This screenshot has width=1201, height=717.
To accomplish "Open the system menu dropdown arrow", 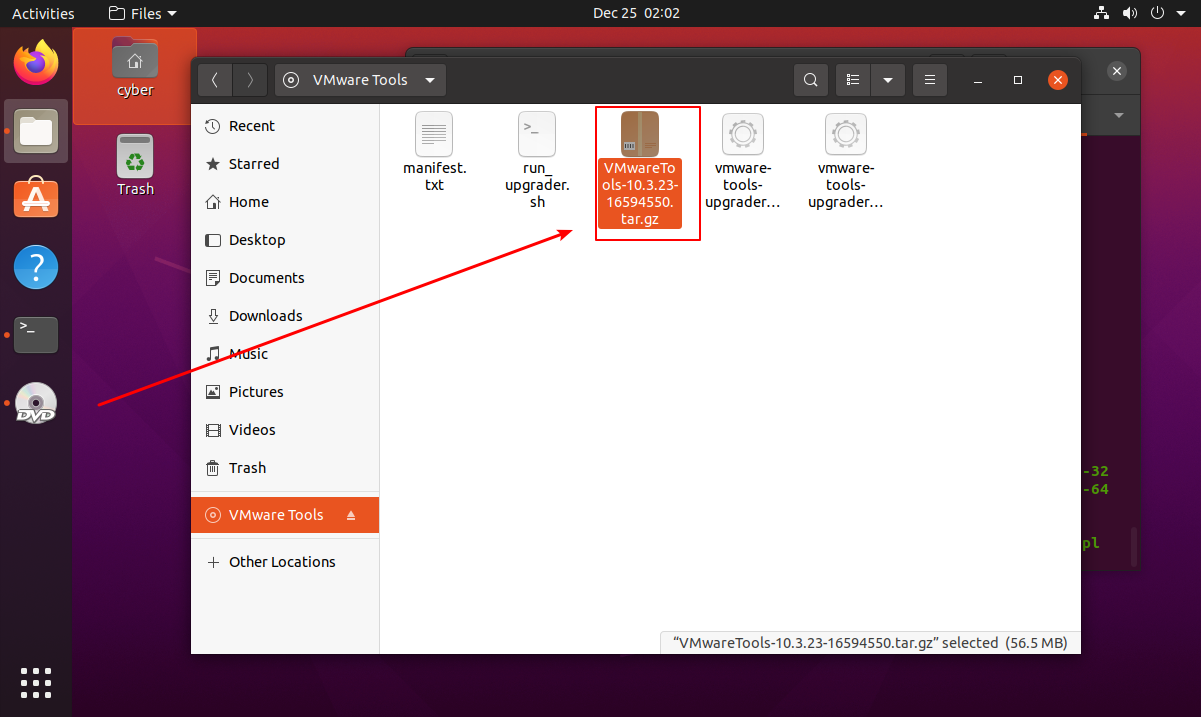I will pyautogui.click(x=1182, y=14).
